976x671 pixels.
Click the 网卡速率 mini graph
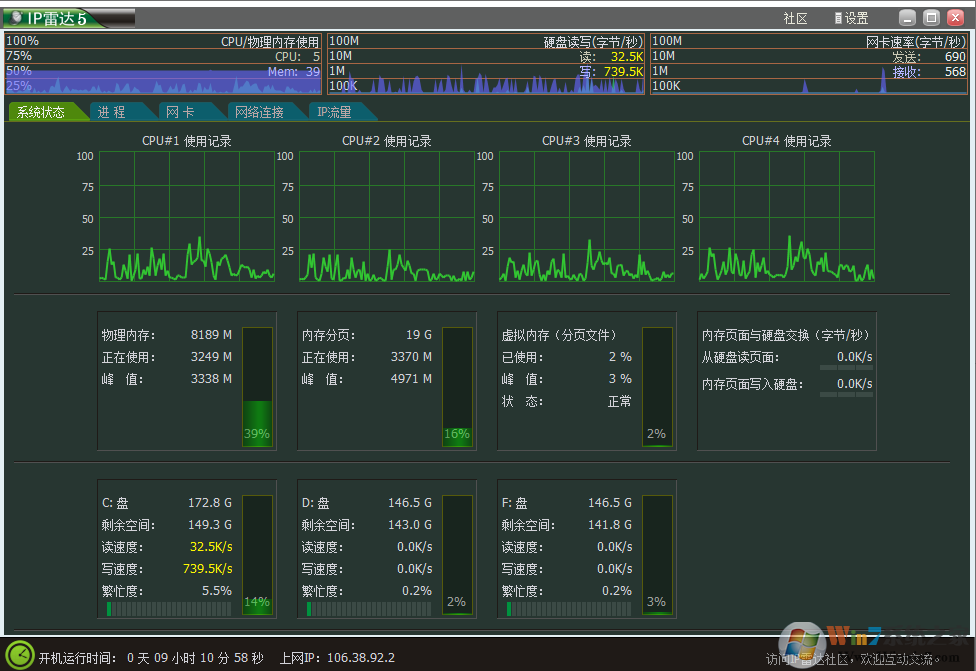click(809, 64)
